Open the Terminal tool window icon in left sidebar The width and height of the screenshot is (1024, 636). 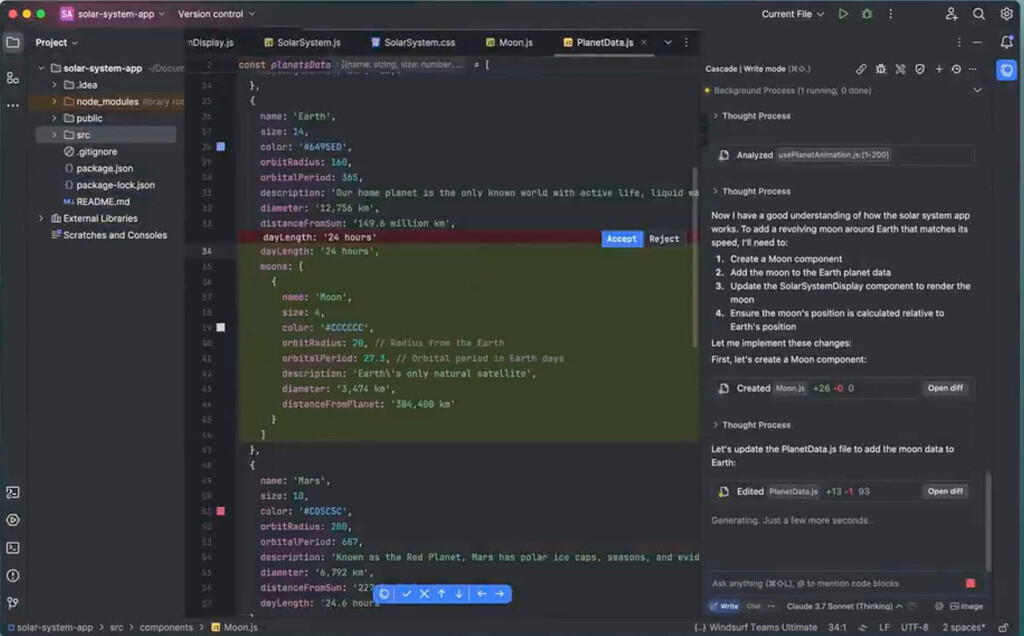point(12,548)
